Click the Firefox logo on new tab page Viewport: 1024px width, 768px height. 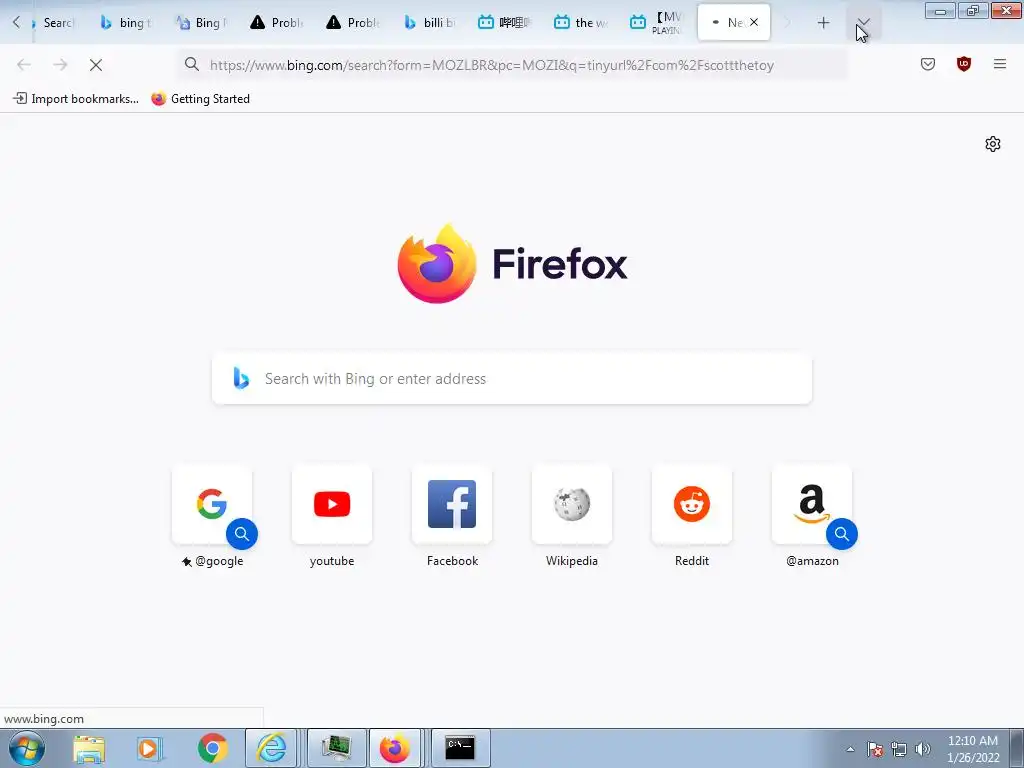[x=437, y=264]
